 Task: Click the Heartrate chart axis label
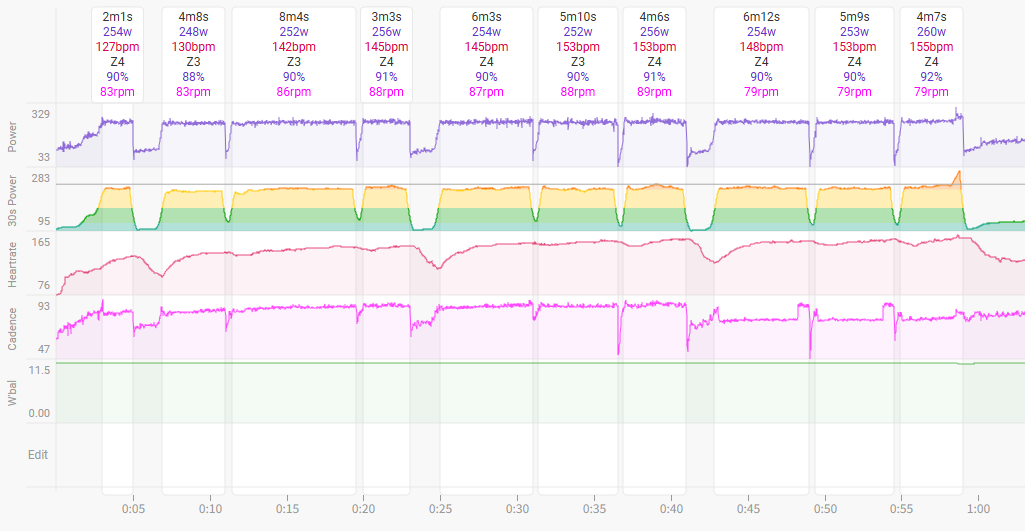[x=11, y=266]
